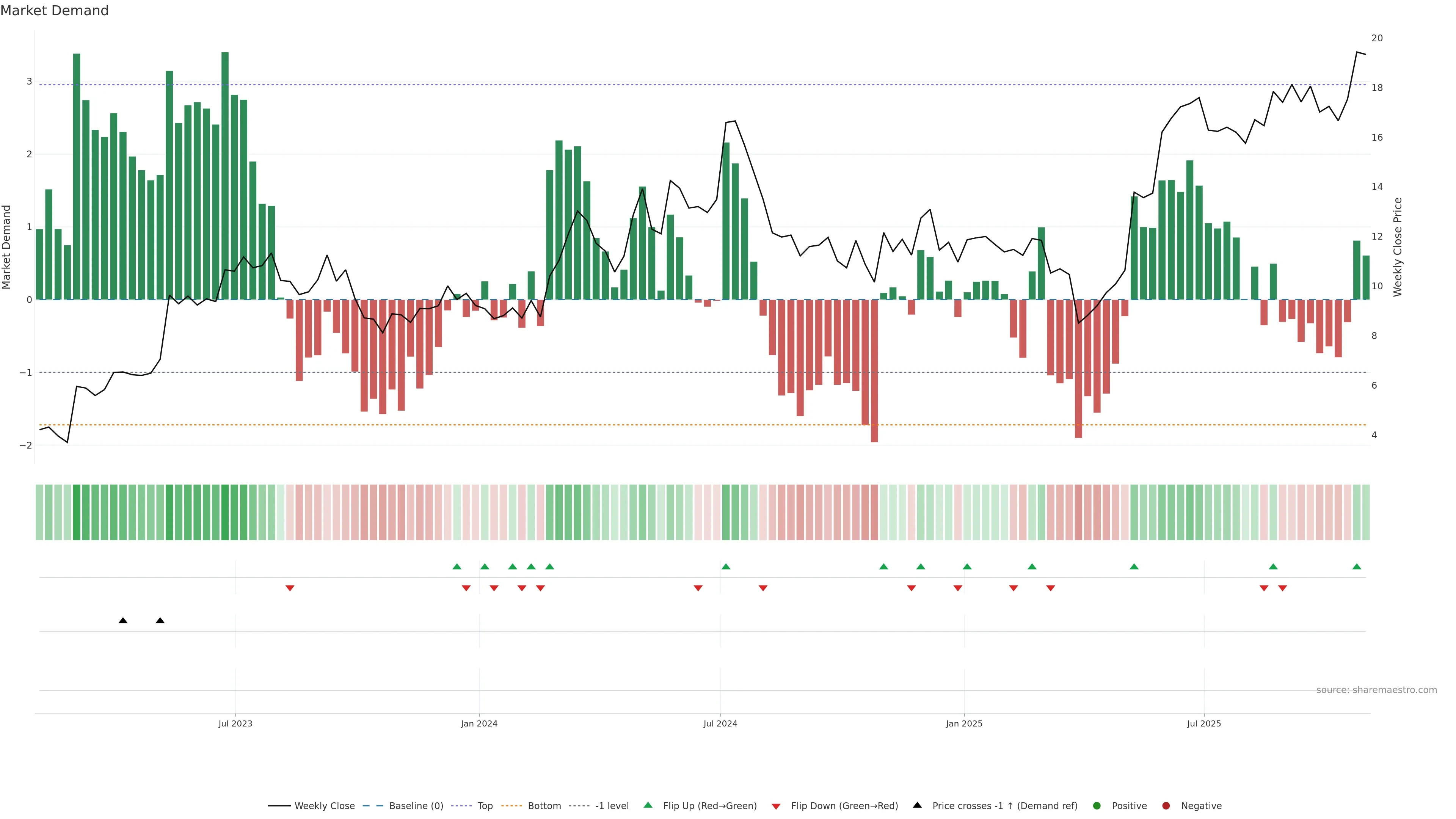Image resolution: width=1456 pixels, height=819 pixels.
Task: Click the black Price crosses -1 legend triangle
Action: pyautogui.click(x=917, y=805)
